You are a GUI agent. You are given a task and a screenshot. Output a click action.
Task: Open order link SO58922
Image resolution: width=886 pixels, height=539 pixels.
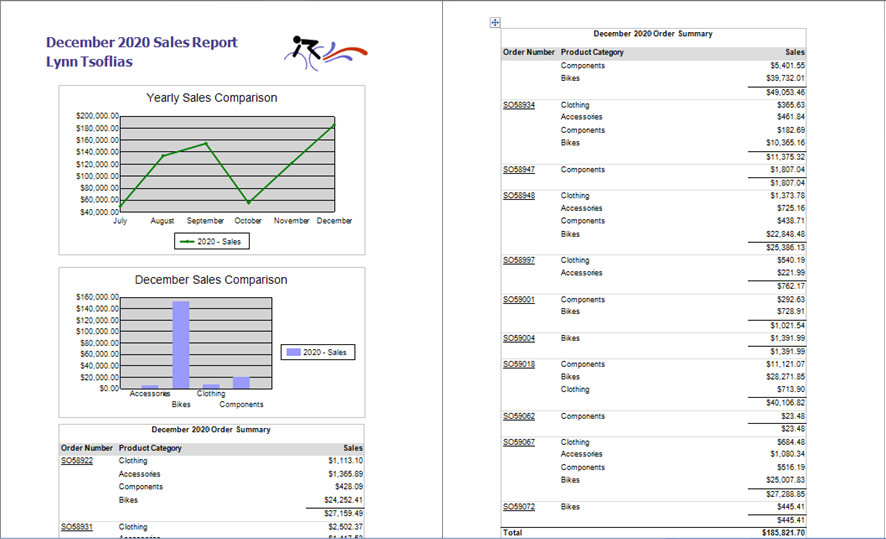pyautogui.click(x=77, y=461)
